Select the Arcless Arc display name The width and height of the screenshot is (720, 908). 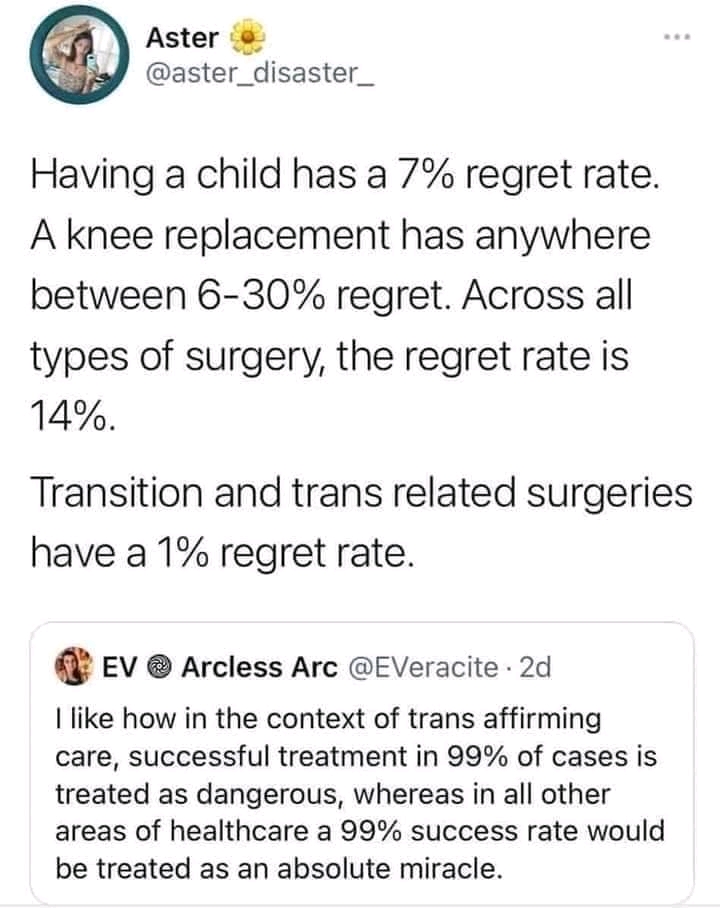(x=260, y=668)
